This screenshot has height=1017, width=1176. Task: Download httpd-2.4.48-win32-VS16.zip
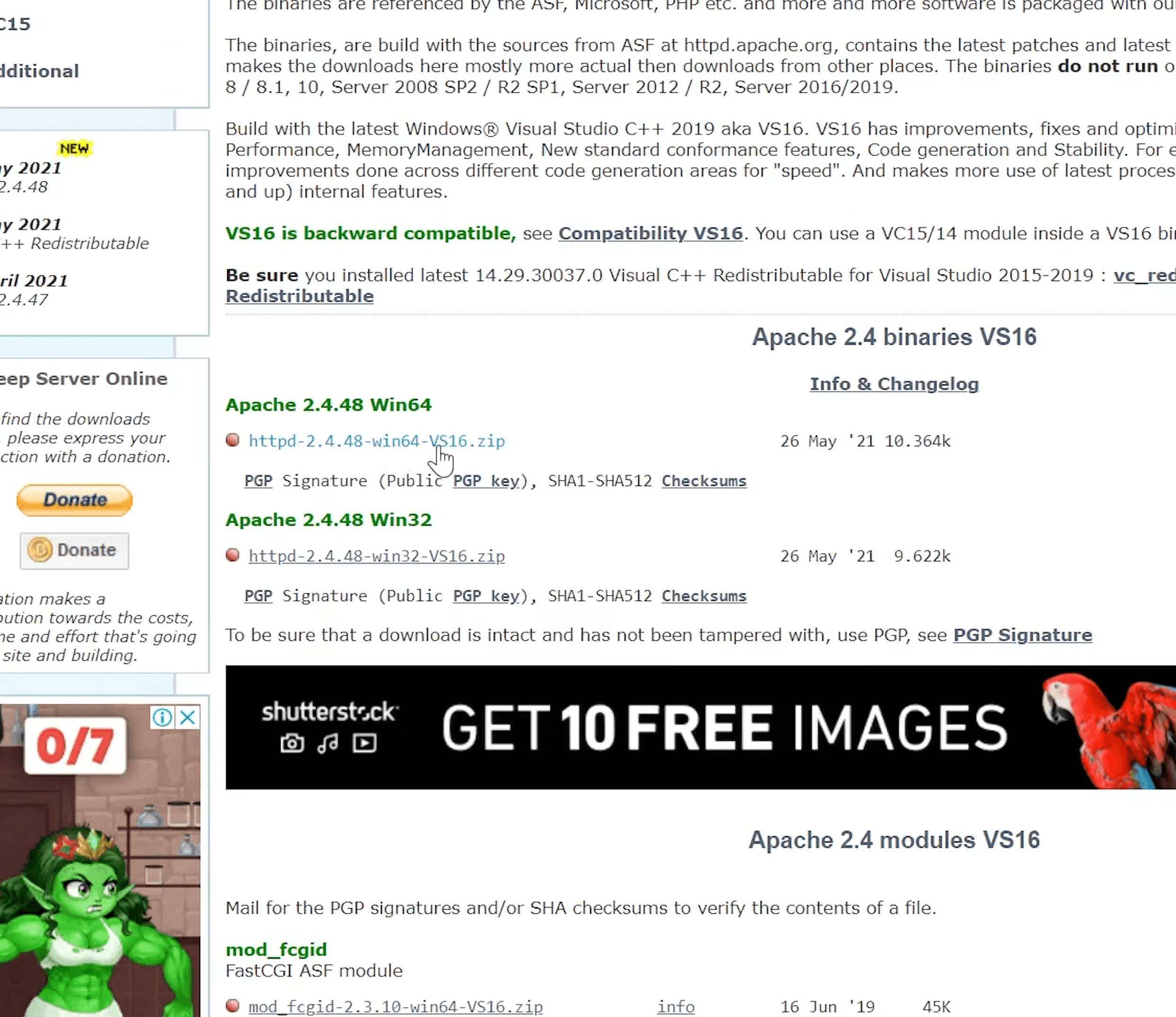tap(376, 555)
